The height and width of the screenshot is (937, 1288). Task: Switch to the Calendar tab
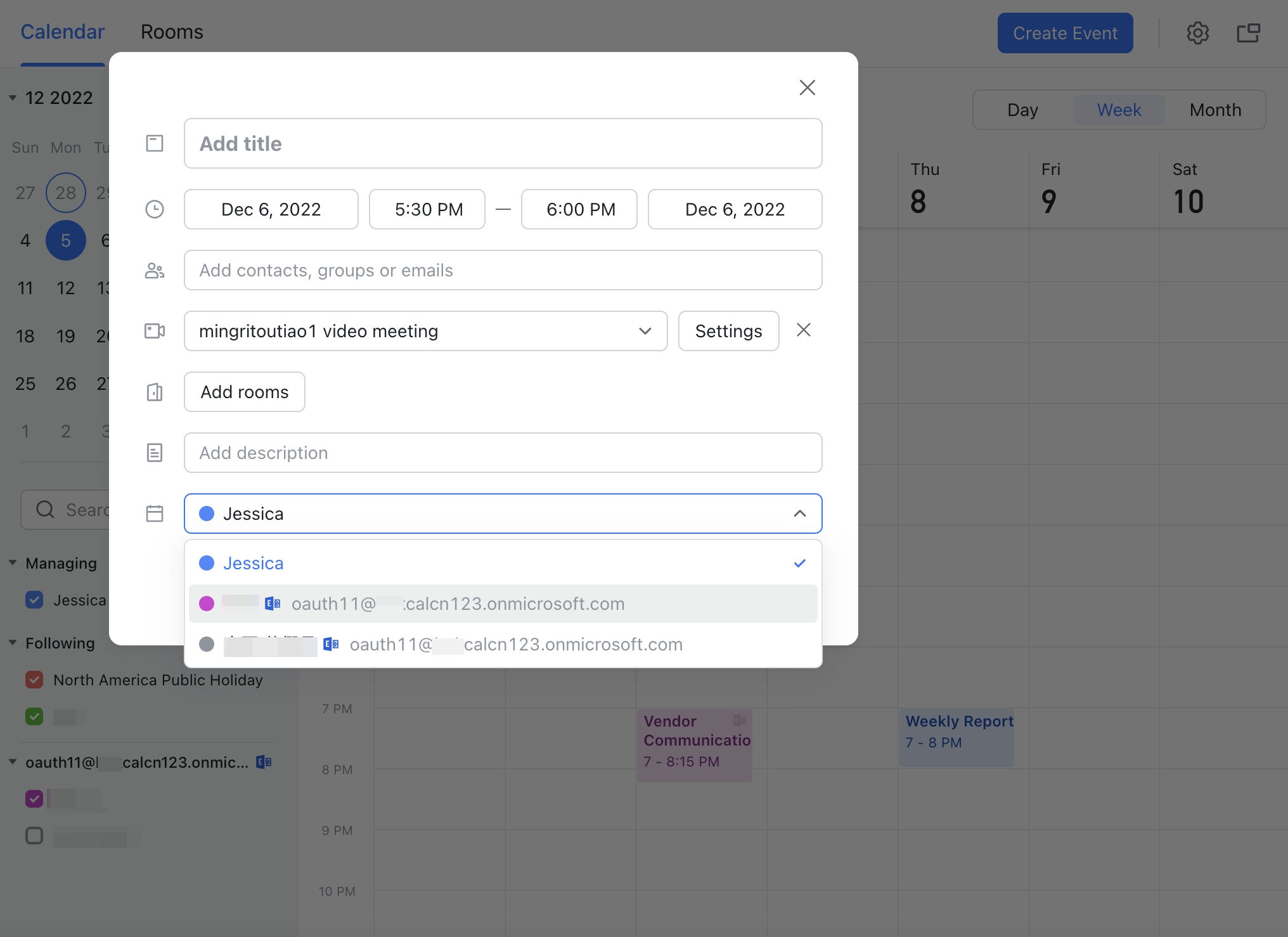[62, 30]
